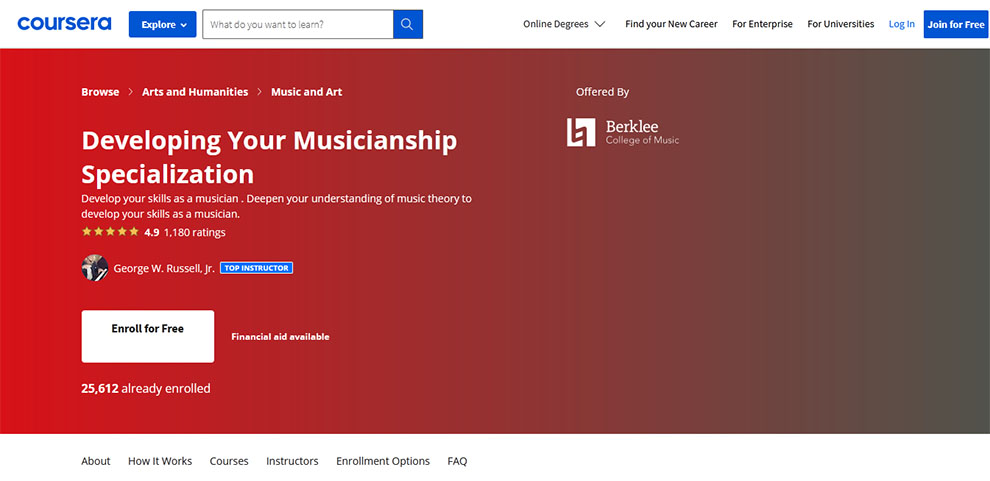990x481 pixels.
Task: Click the 25,612 already enrolled text
Action: [146, 388]
